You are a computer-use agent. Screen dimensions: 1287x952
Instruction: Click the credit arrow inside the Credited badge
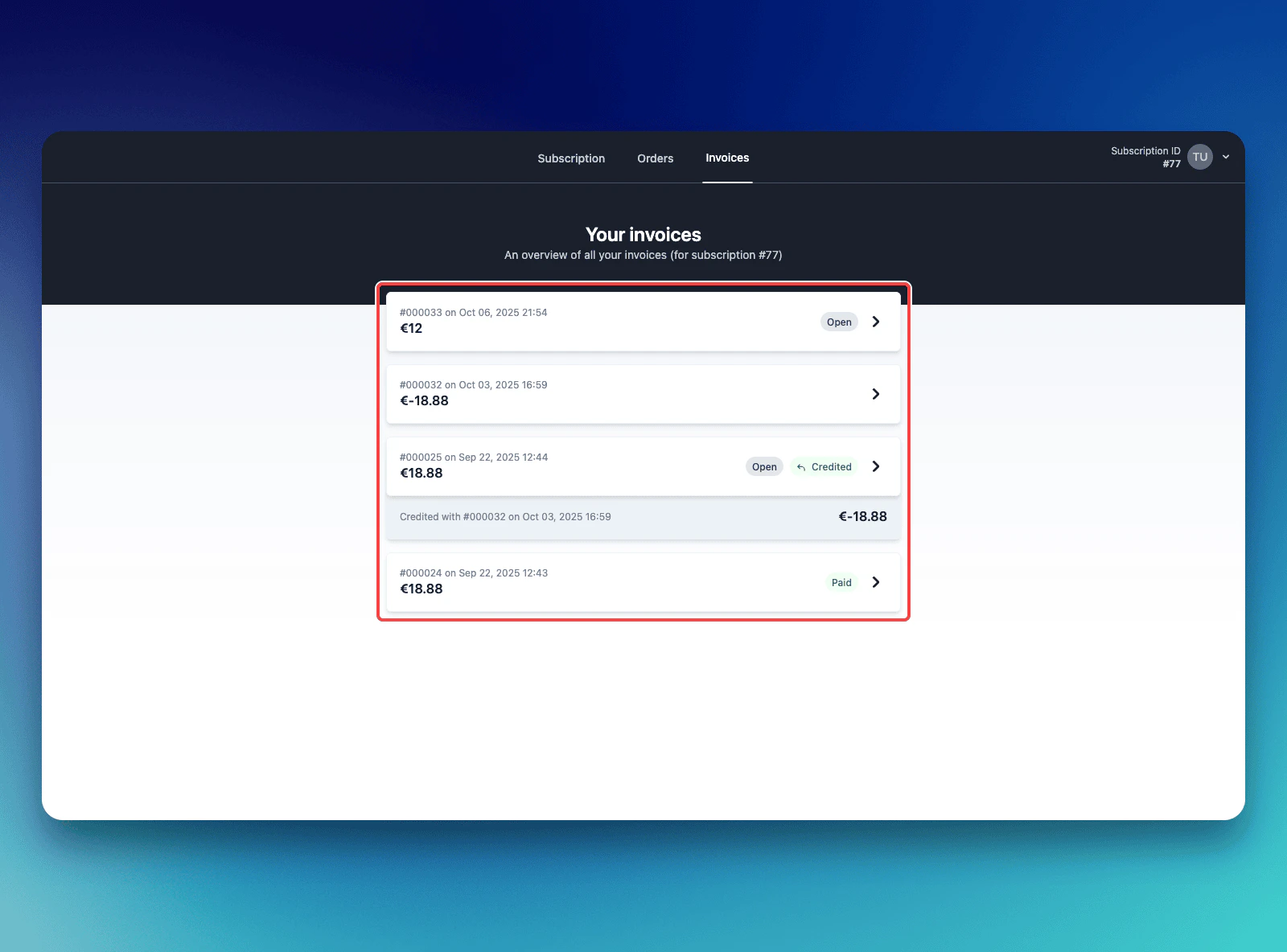(800, 466)
